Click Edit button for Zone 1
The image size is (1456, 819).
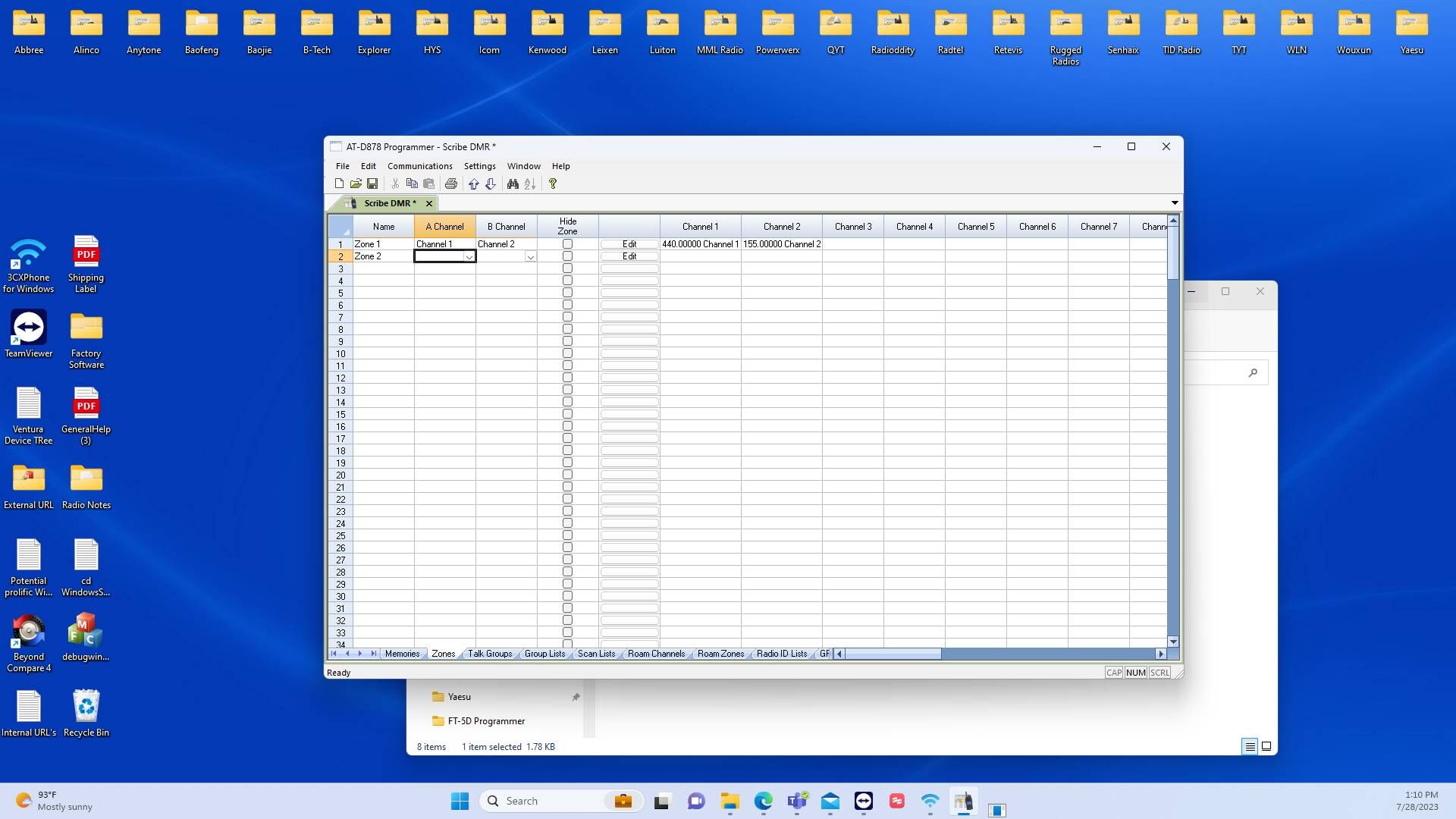pos(629,244)
